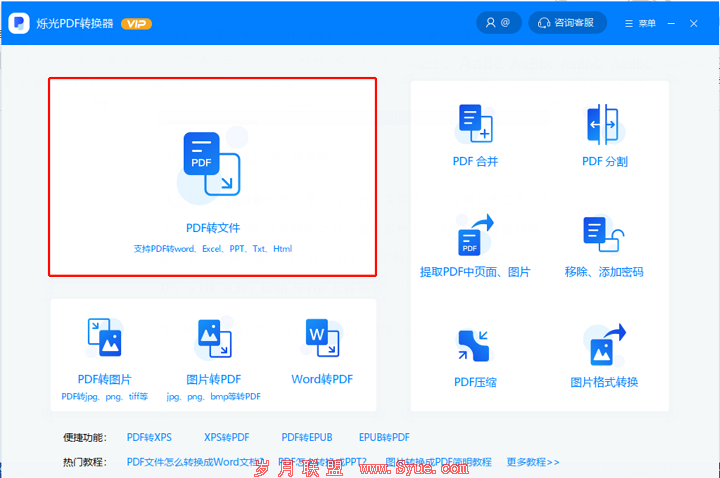Click the PDF 分割 label
Image resolution: width=720 pixels, height=478 pixels.
pos(605,161)
